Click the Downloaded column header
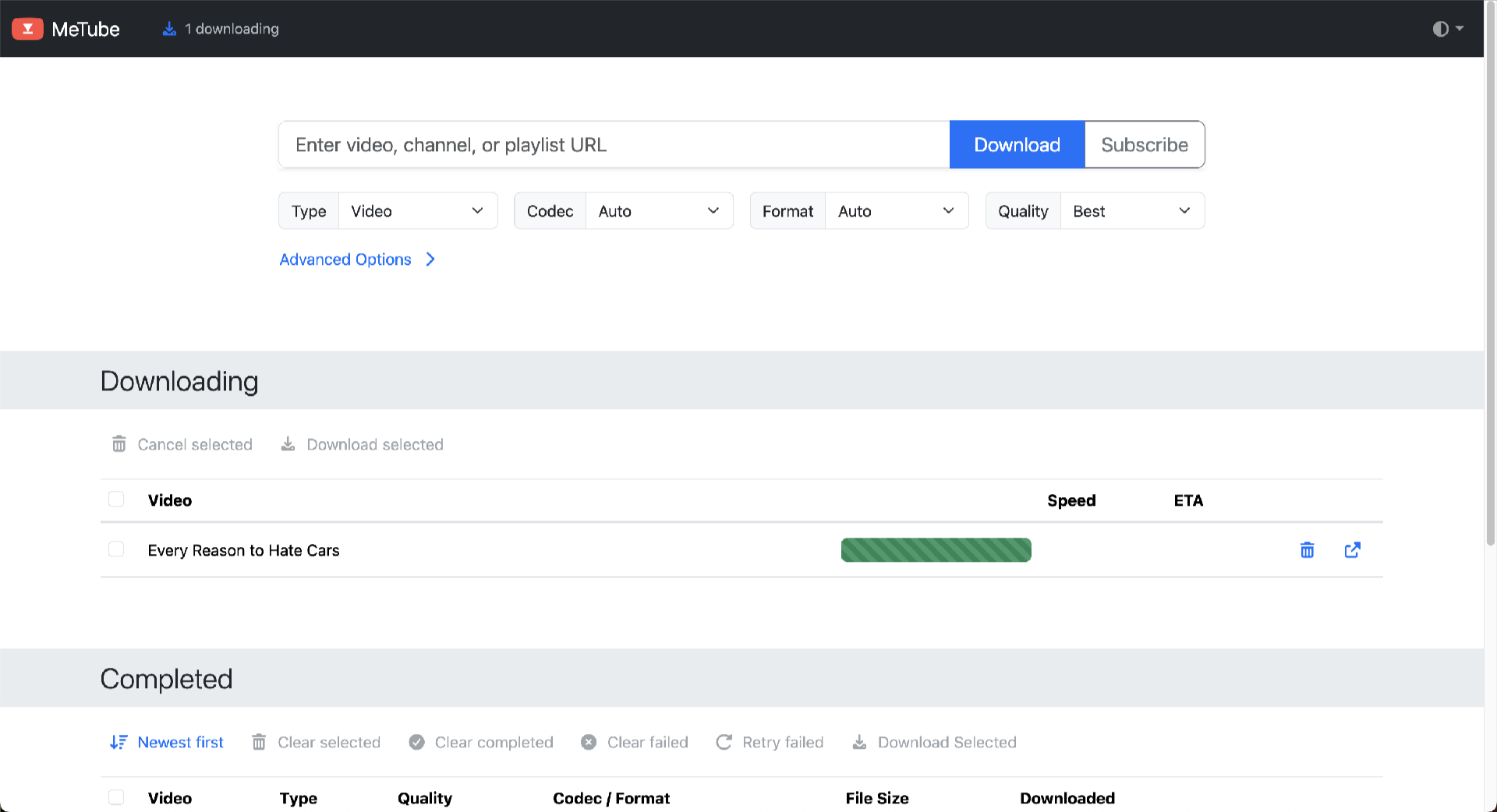1497x812 pixels. [x=1067, y=798]
